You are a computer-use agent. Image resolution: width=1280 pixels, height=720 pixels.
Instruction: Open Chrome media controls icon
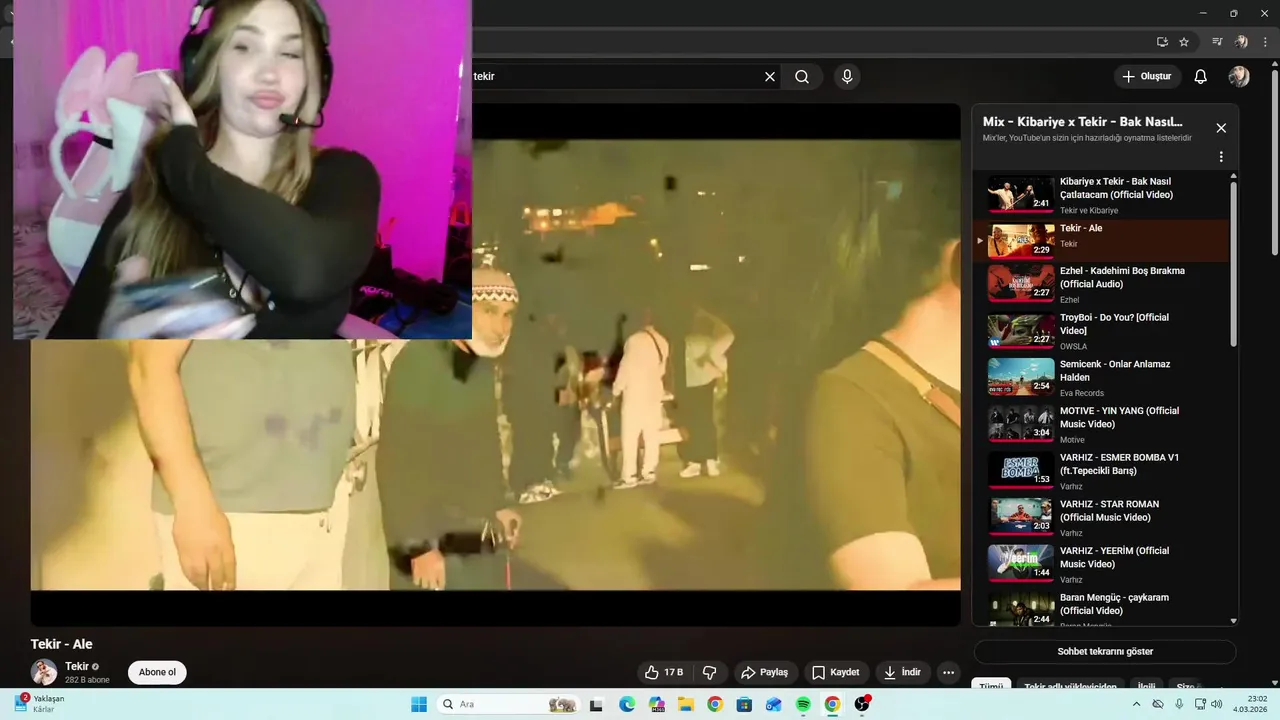tap(1217, 42)
